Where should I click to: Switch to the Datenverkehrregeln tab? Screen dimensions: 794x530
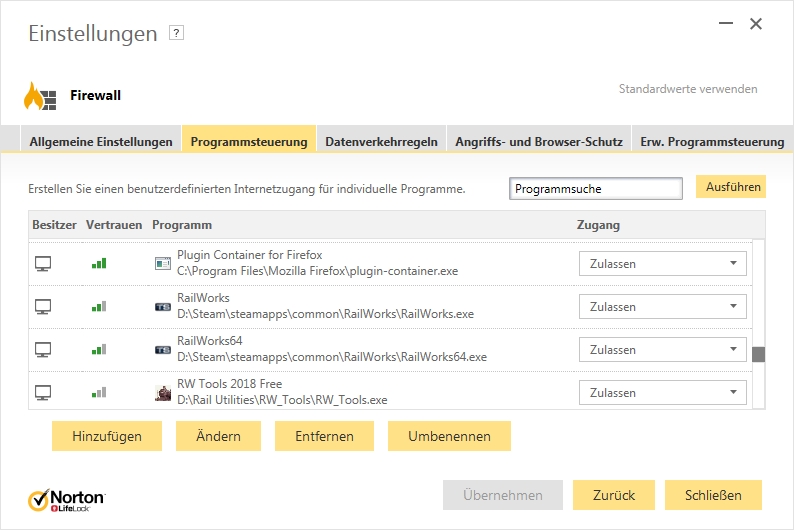[x=381, y=142]
